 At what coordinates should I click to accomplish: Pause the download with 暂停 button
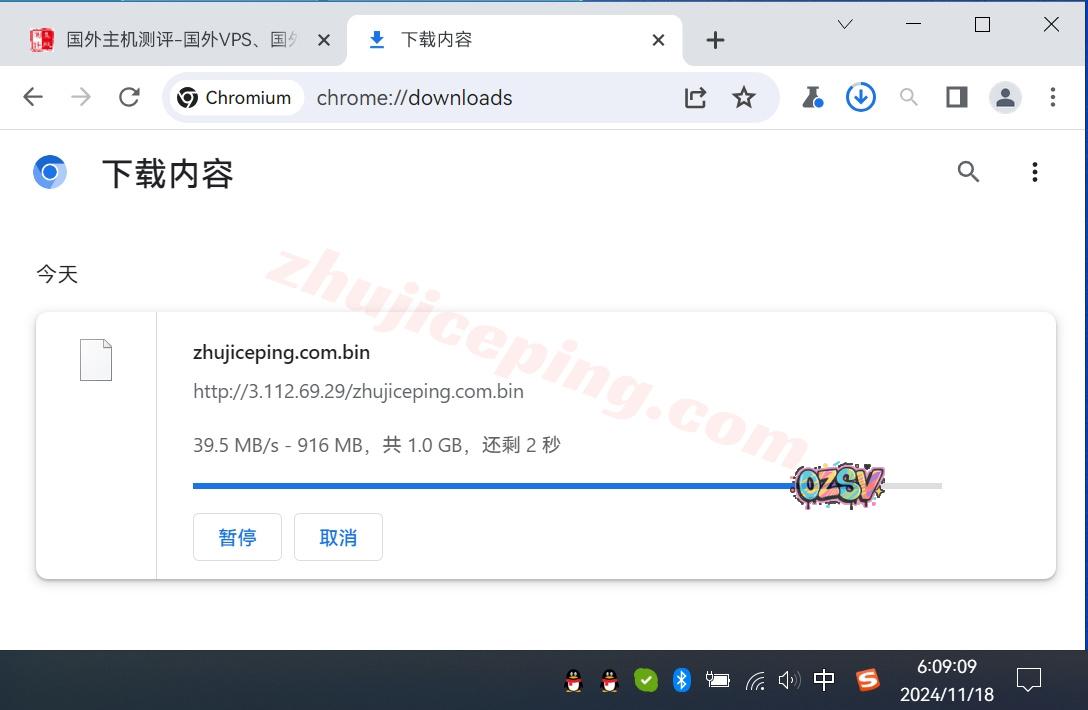click(x=237, y=537)
